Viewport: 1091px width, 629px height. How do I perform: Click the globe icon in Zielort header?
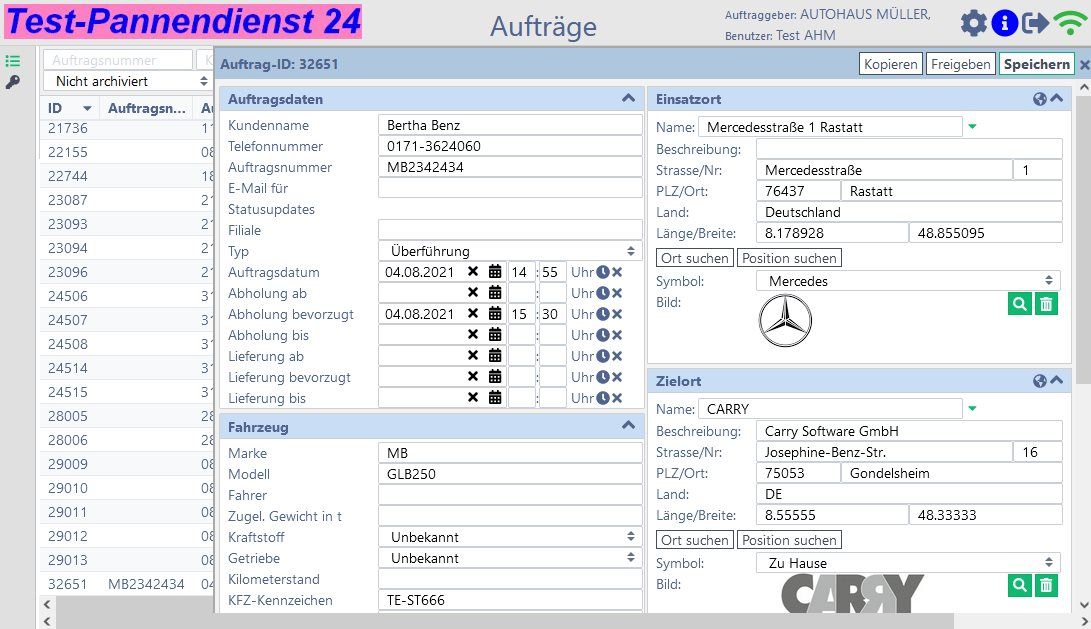[1040, 381]
